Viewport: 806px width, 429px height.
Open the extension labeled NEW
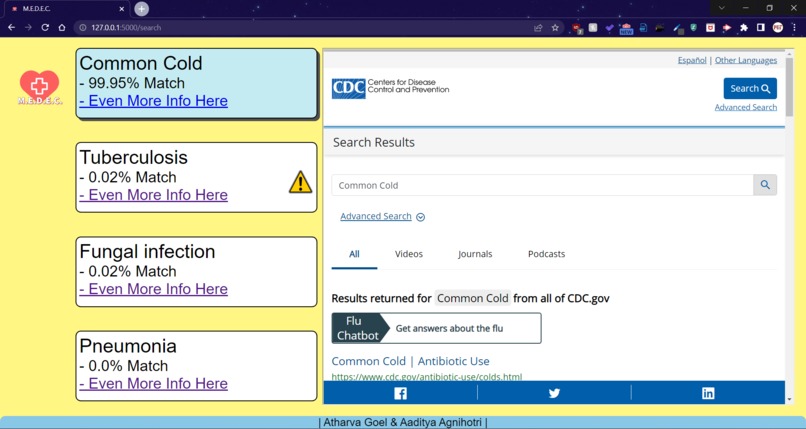626,28
